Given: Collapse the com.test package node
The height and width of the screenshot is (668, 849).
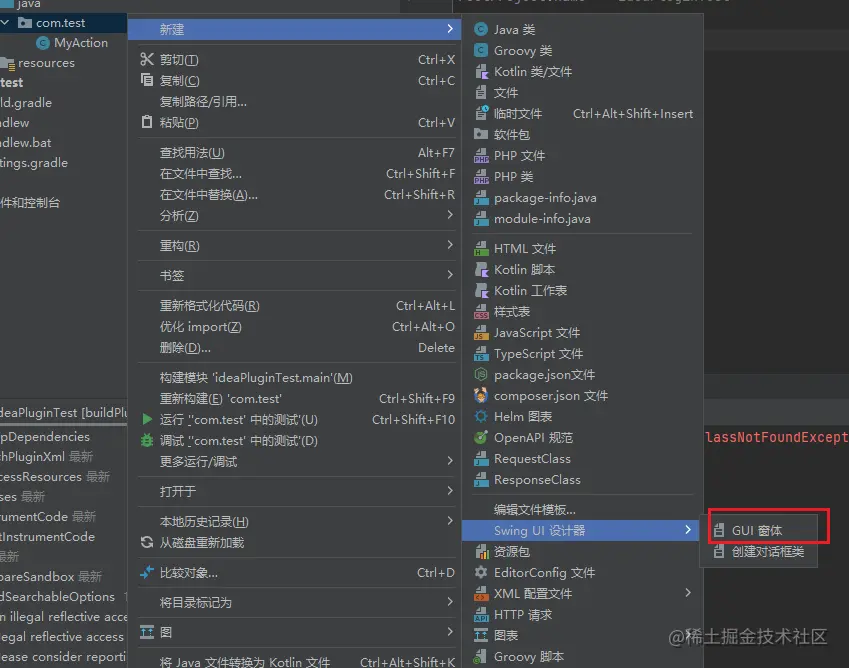Looking at the screenshot, I should point(5,23).
